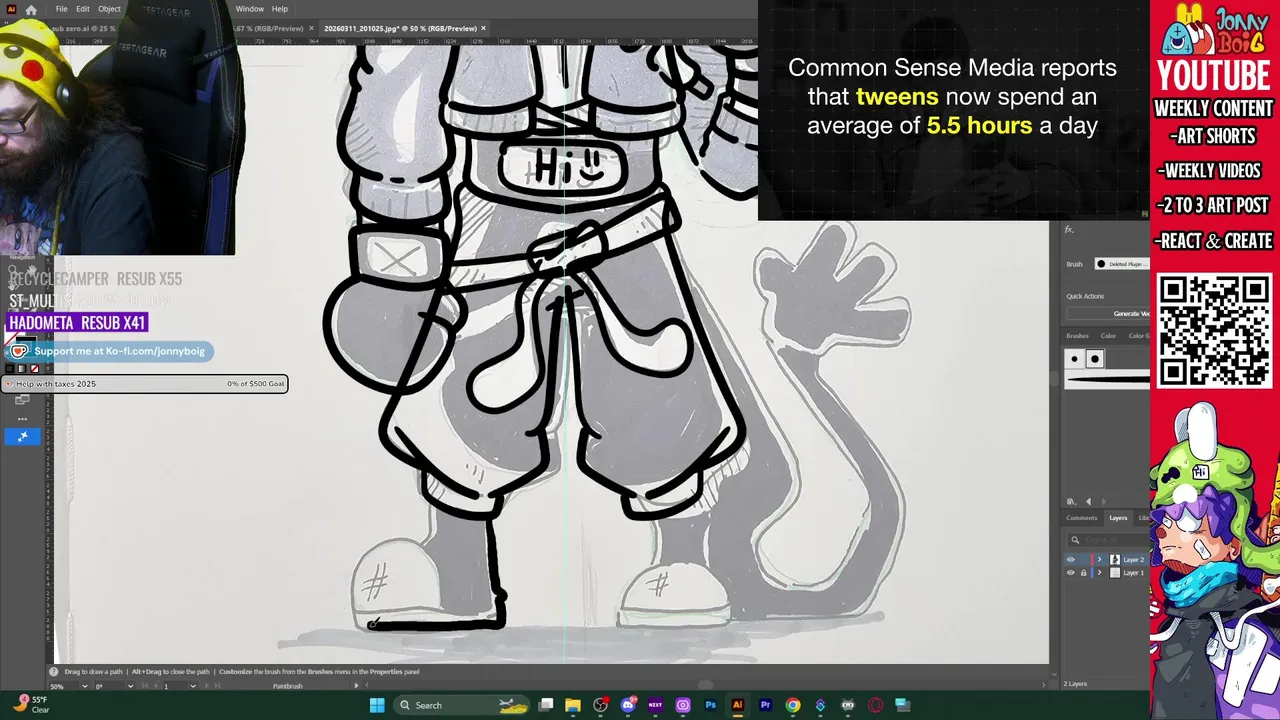Viewport: 1280px width, 720px height.
Task: Switch to the Brushes panel tab
Action: coord(1077,336)
